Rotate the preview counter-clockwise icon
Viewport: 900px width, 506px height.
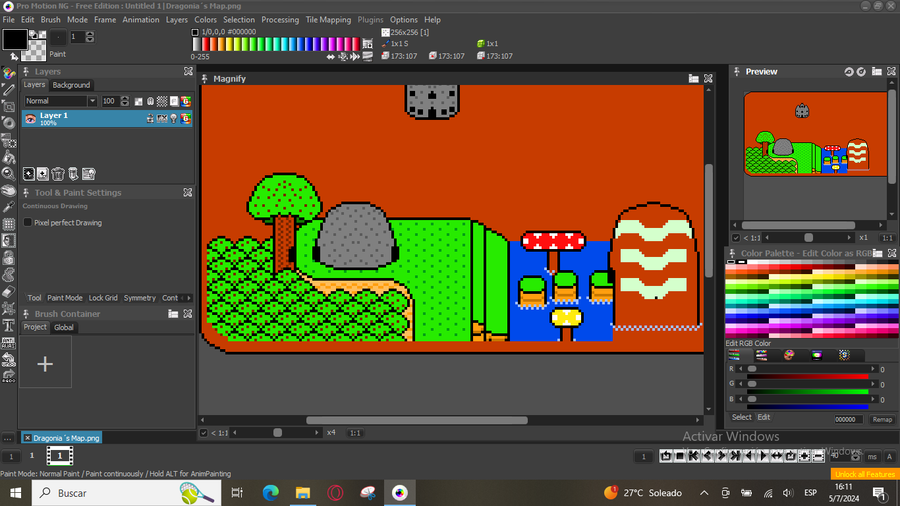point(849,72)
